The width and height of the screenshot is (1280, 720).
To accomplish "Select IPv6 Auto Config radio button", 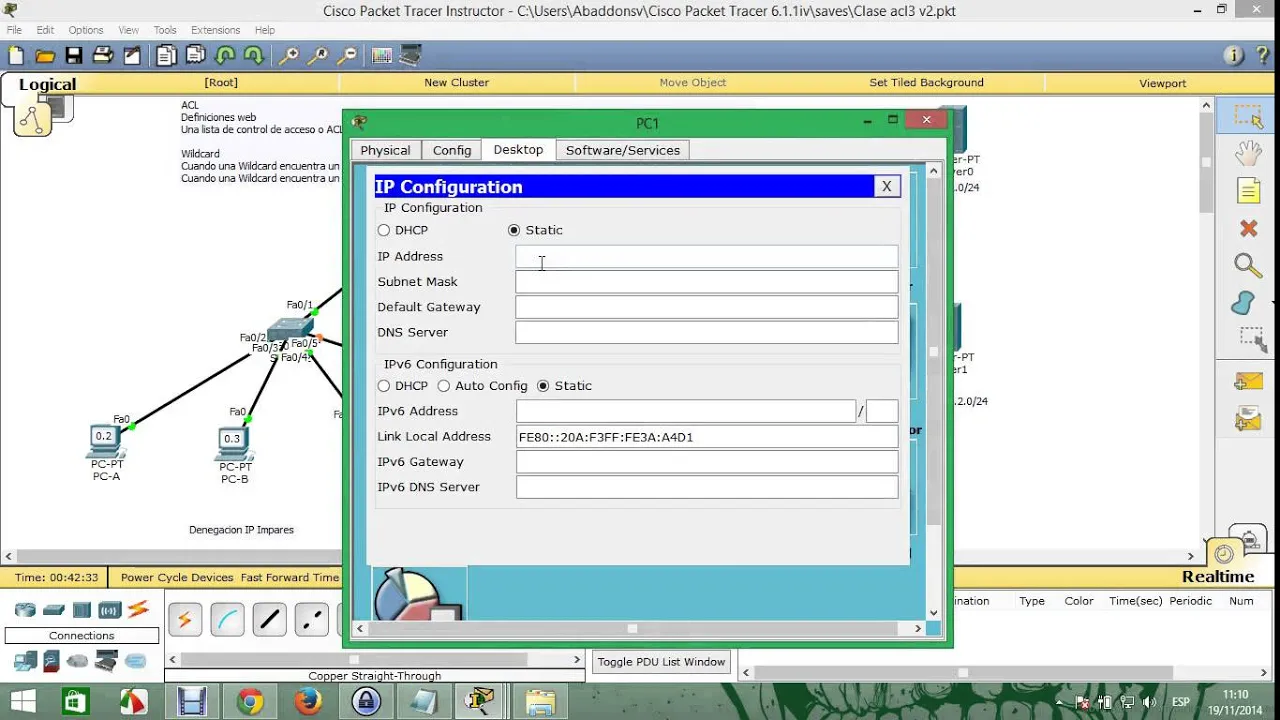I will click(444, 386).
